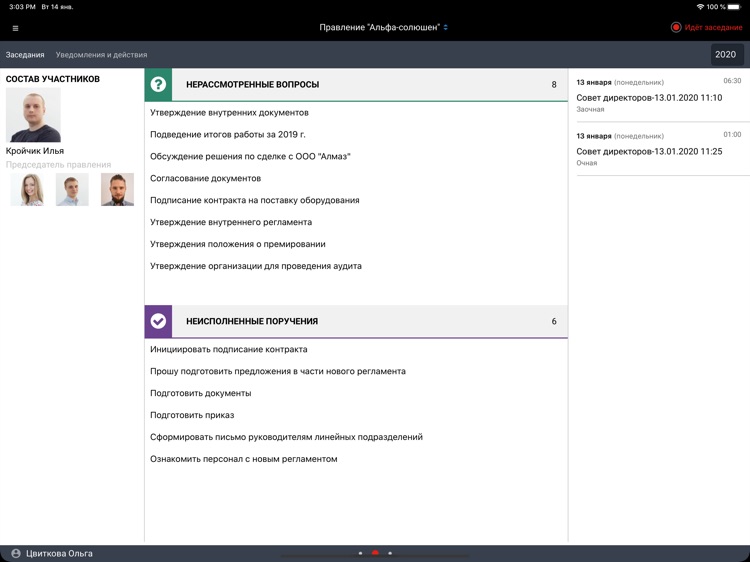Click the count 6 of unfulfilled tasks
Viewport: 750px width, 562px height.
554,321
